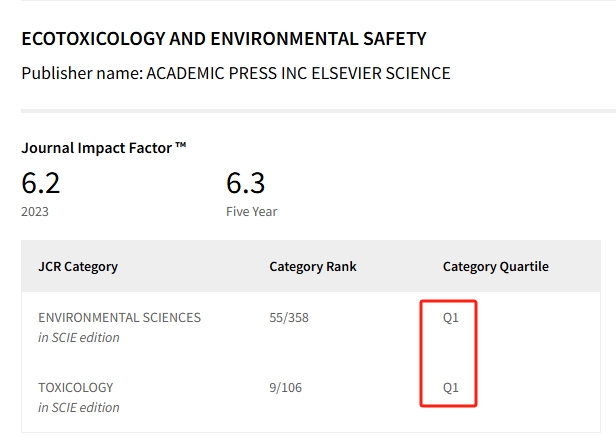This screenshot has width=616, height=437.
Task: Click the Q1 quartile for Toxicology
Action: (451, 388)
